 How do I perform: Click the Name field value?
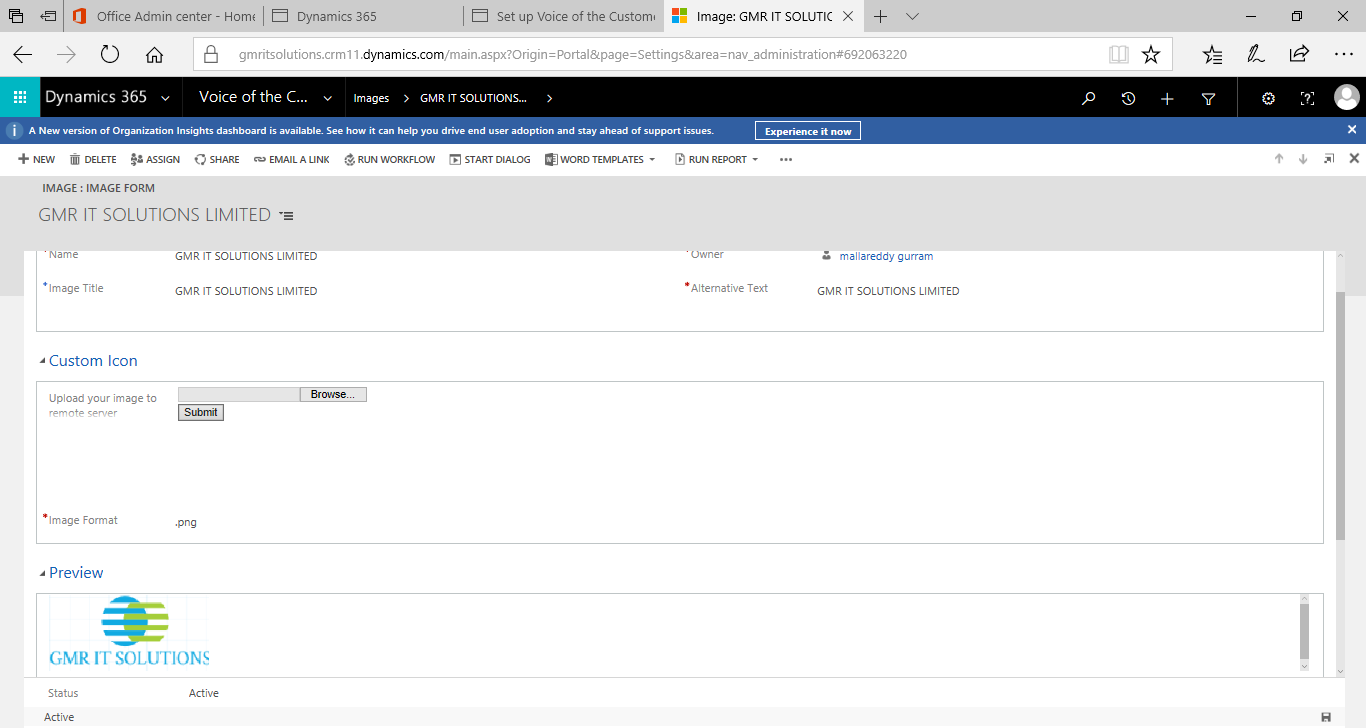point(246,256)
